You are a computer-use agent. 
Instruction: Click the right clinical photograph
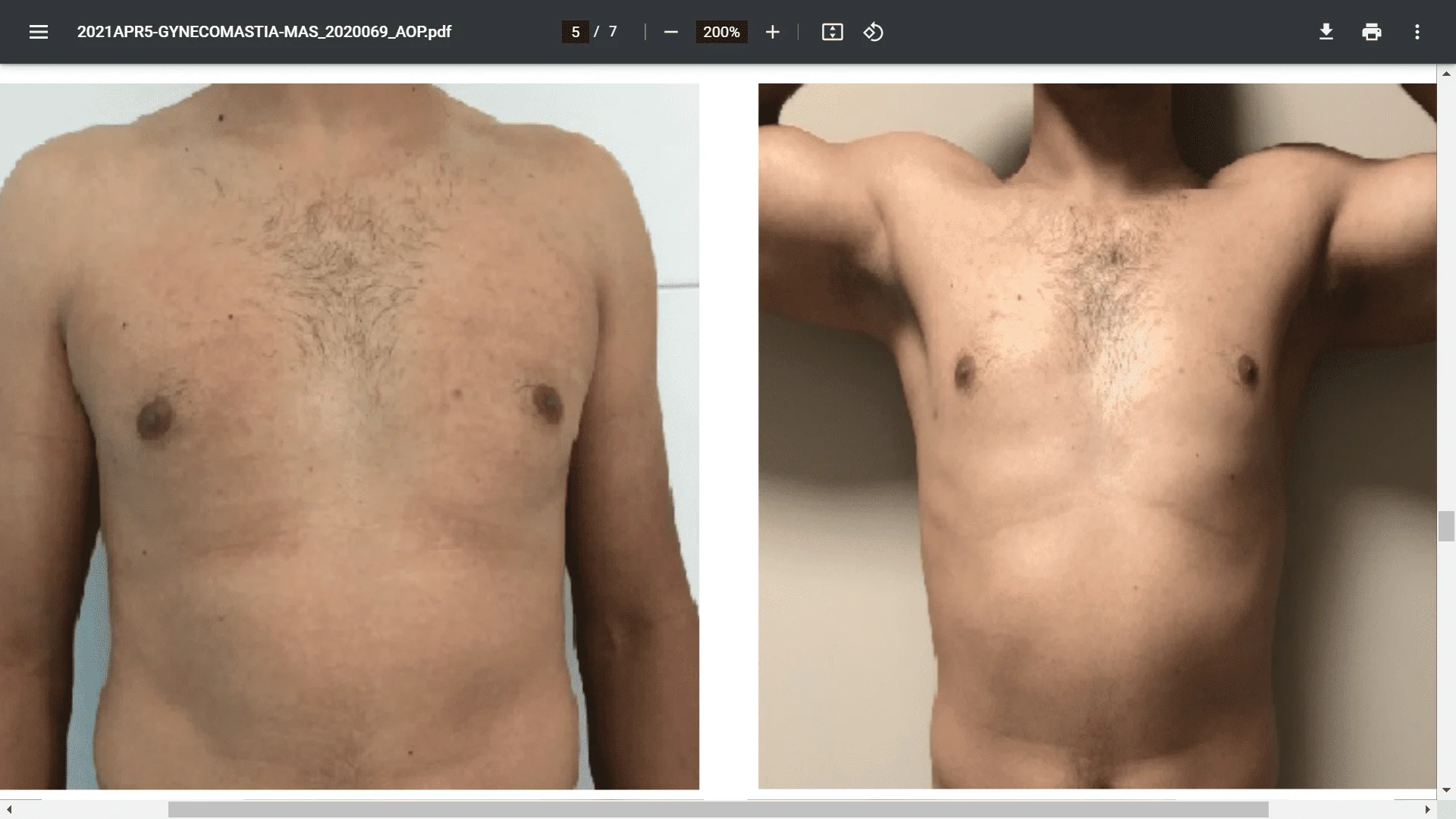point(1097,436)
